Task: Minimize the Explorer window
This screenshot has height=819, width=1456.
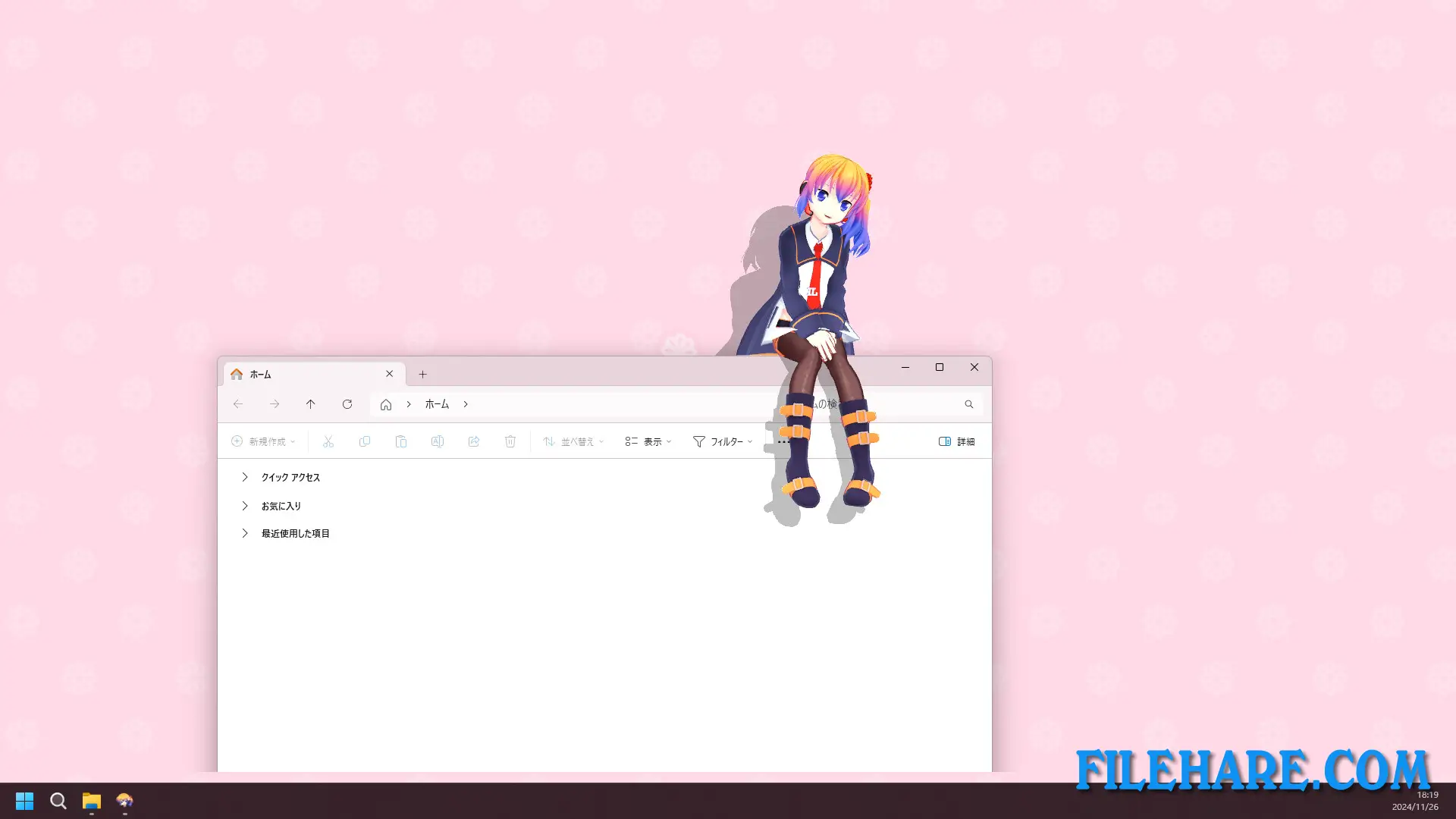Action: click(x=905, y=367)
